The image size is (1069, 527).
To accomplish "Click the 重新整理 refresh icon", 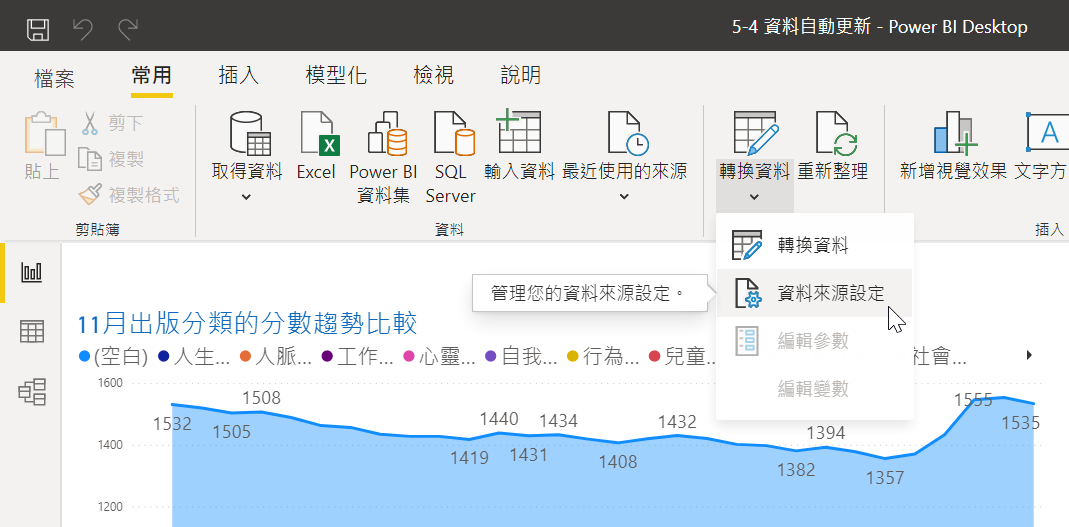I will [x=837, y=134].
